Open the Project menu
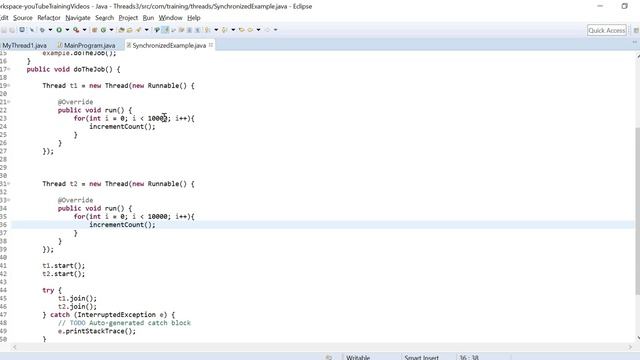The image size is (640, 360). (128, 18)
